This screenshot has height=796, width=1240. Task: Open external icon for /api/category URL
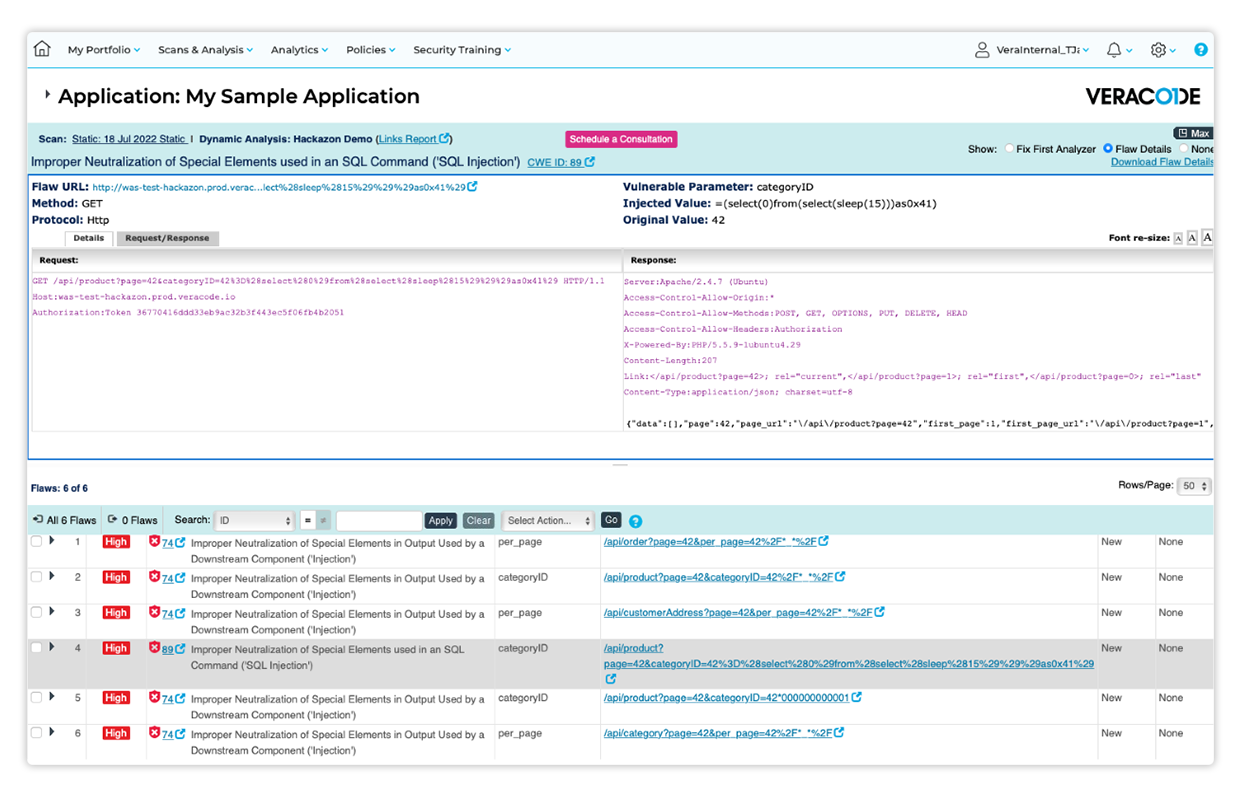pyautogui.click(x=839, y=733)
